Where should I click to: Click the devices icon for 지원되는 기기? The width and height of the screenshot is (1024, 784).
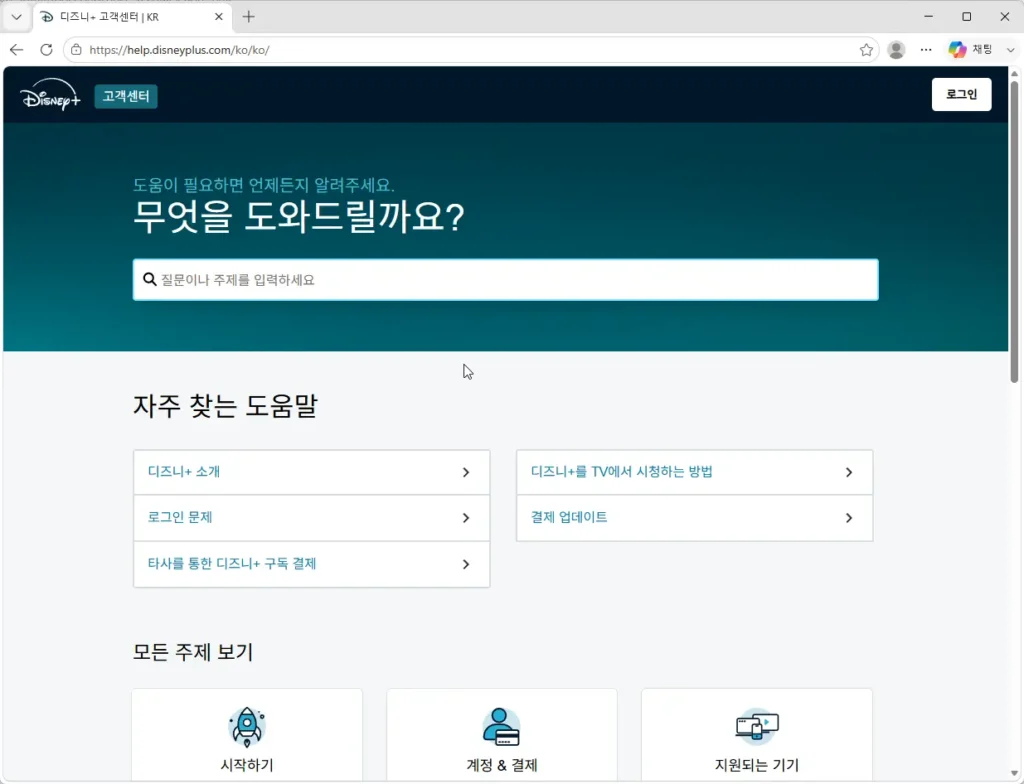click(757, 727)
